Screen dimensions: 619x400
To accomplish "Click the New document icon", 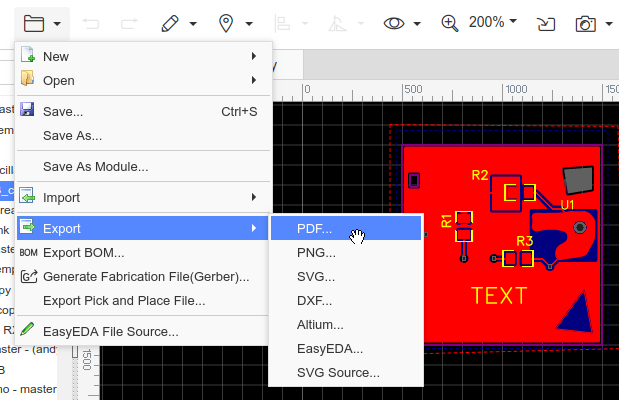I will [x=28, y=55].
